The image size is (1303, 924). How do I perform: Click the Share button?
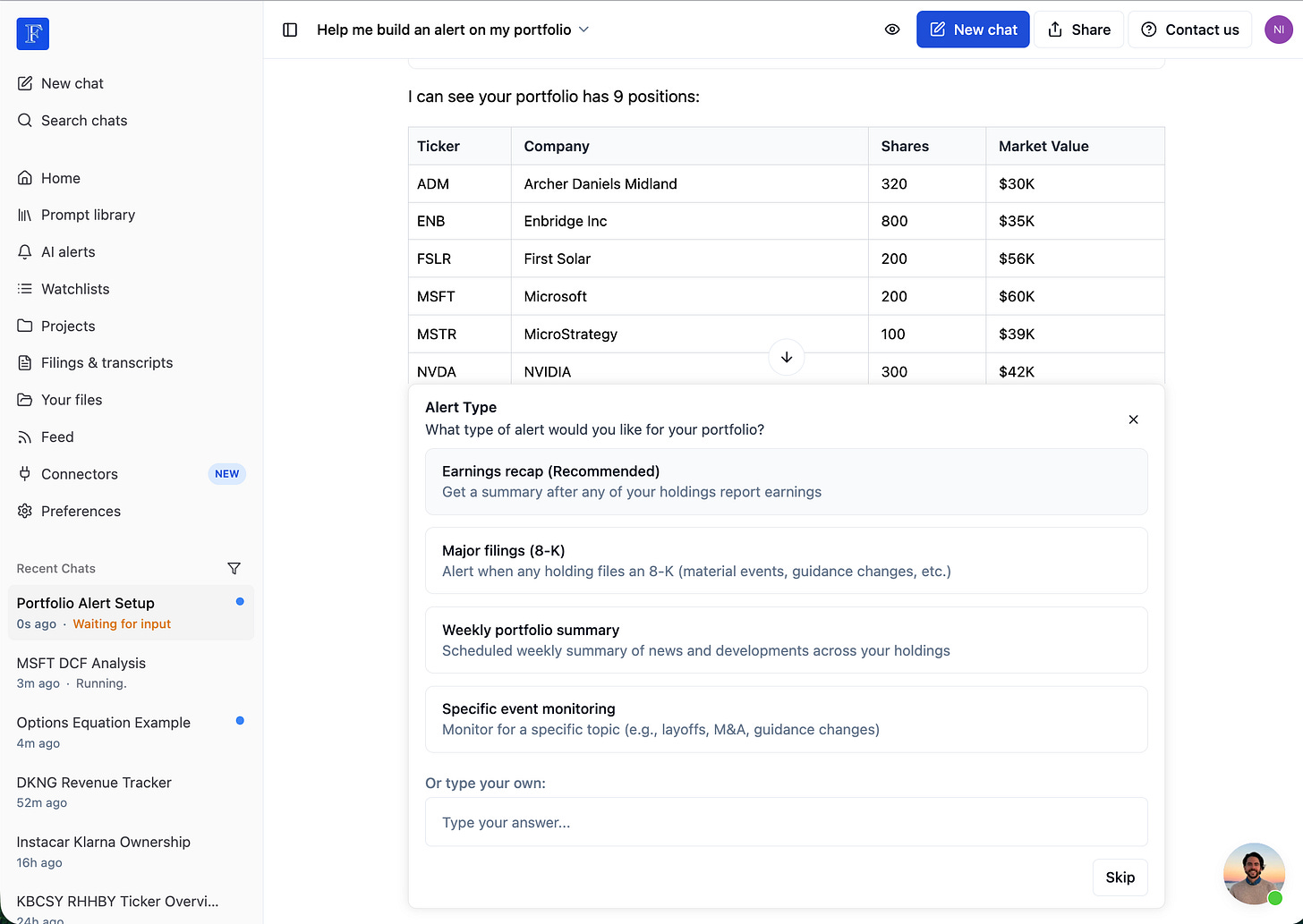1078,30
